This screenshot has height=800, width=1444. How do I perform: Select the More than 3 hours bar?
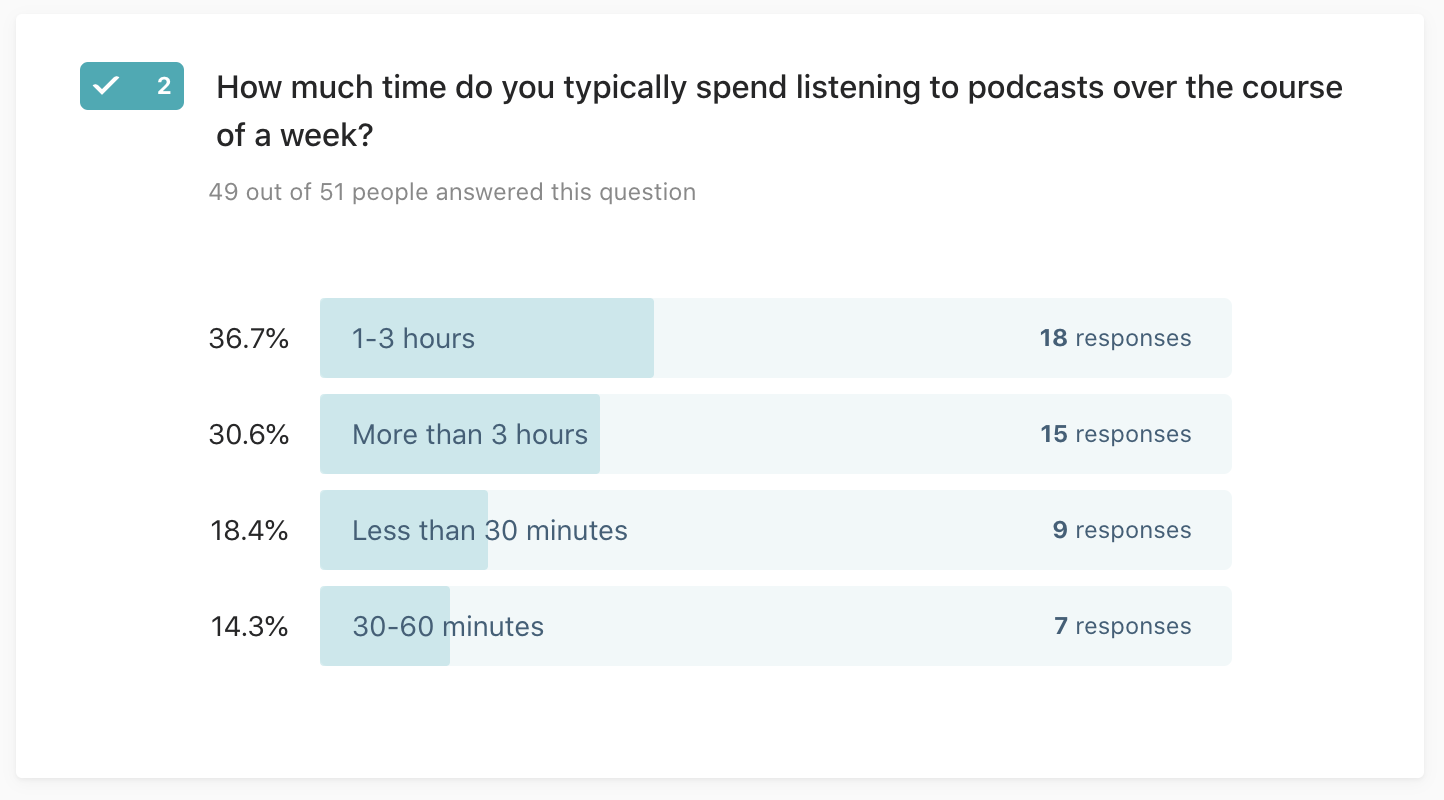775,434
